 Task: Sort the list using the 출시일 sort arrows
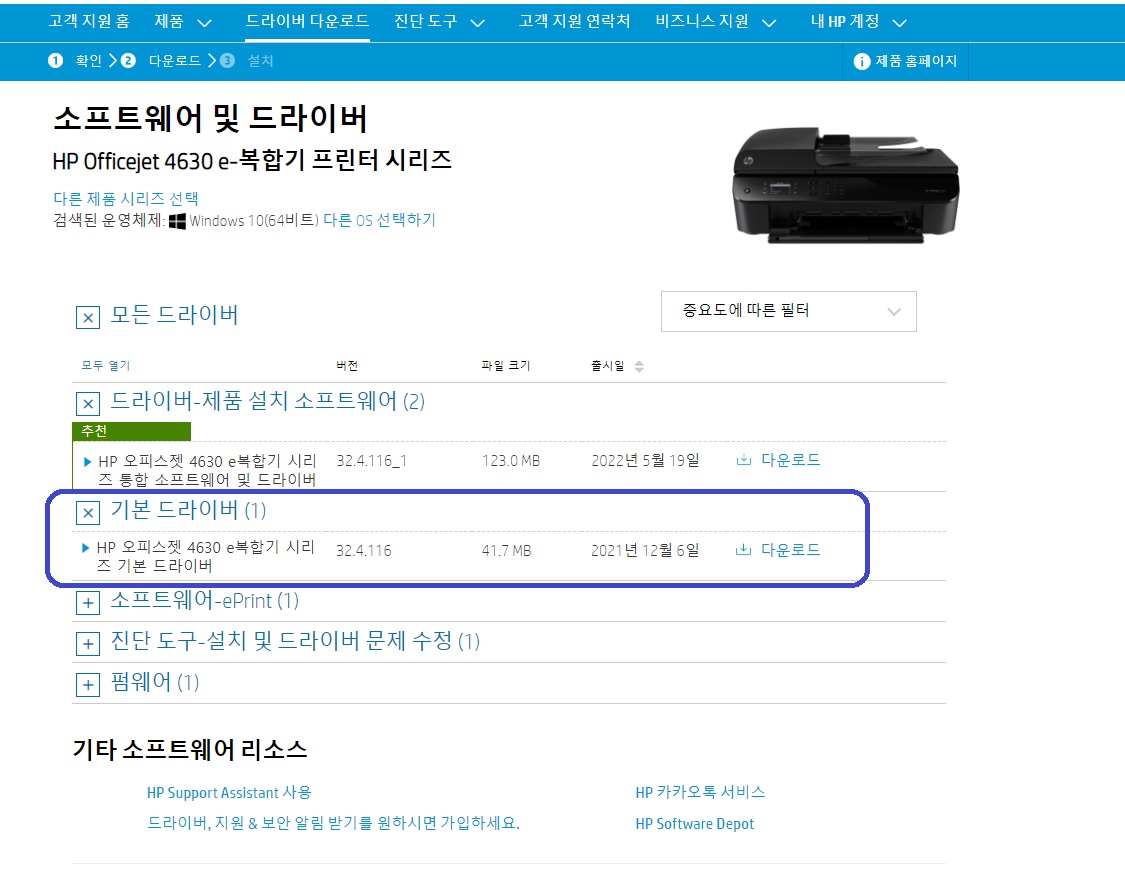point(637,365)
